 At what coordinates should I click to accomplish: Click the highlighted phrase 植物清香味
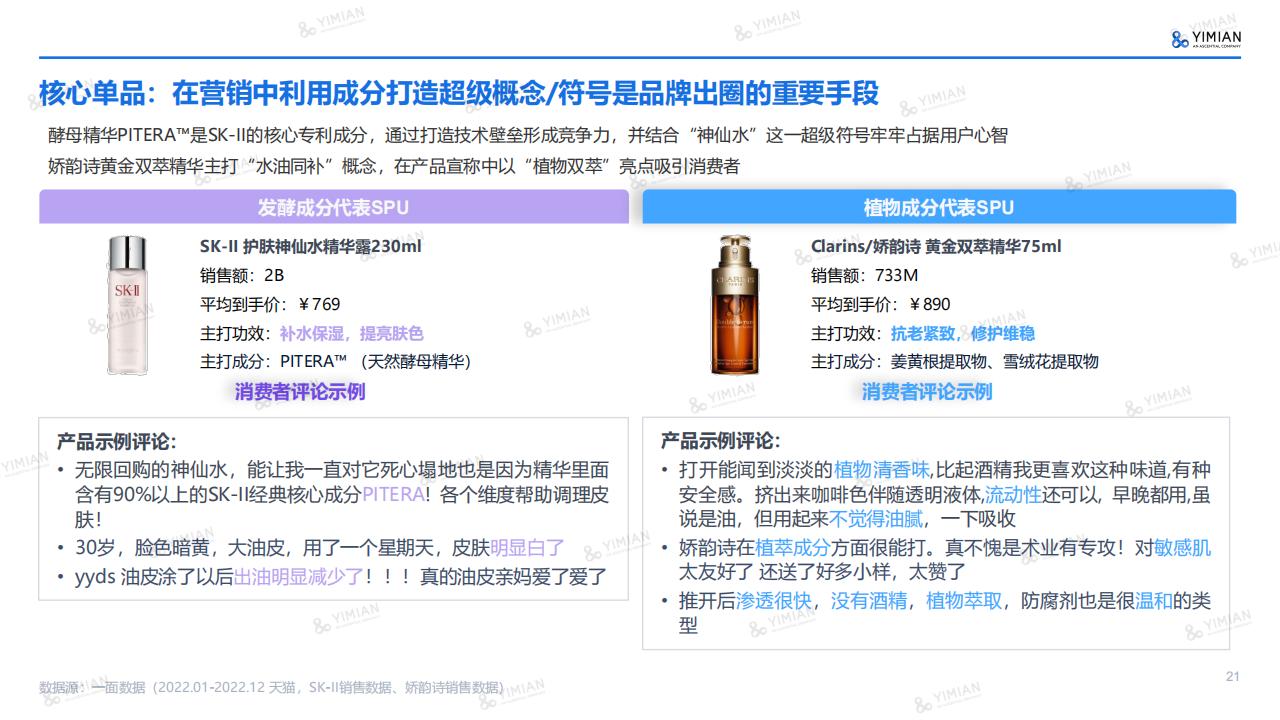pyautogui.click(x=883, y=469)
